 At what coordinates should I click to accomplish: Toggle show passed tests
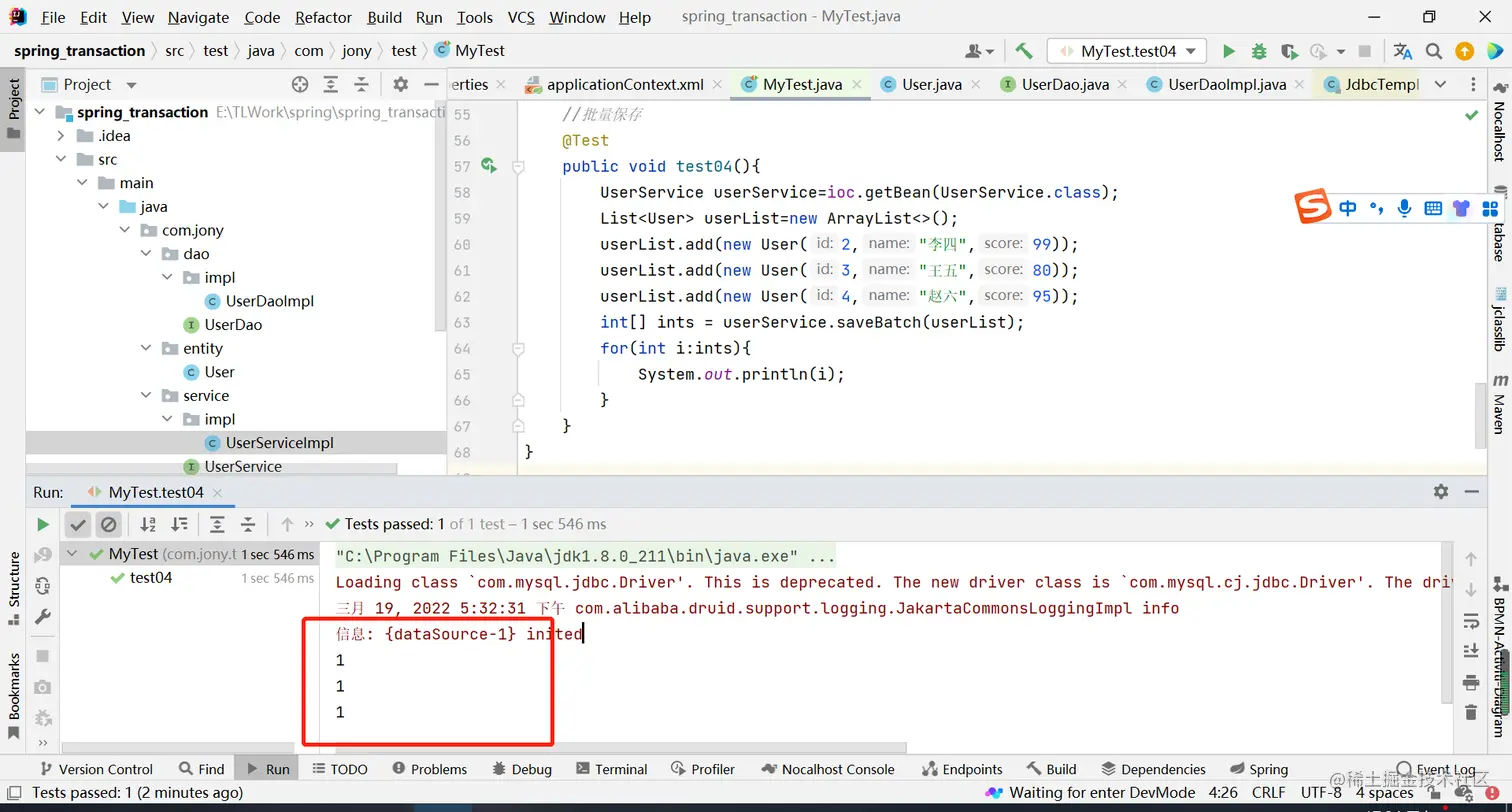(78, 524)
